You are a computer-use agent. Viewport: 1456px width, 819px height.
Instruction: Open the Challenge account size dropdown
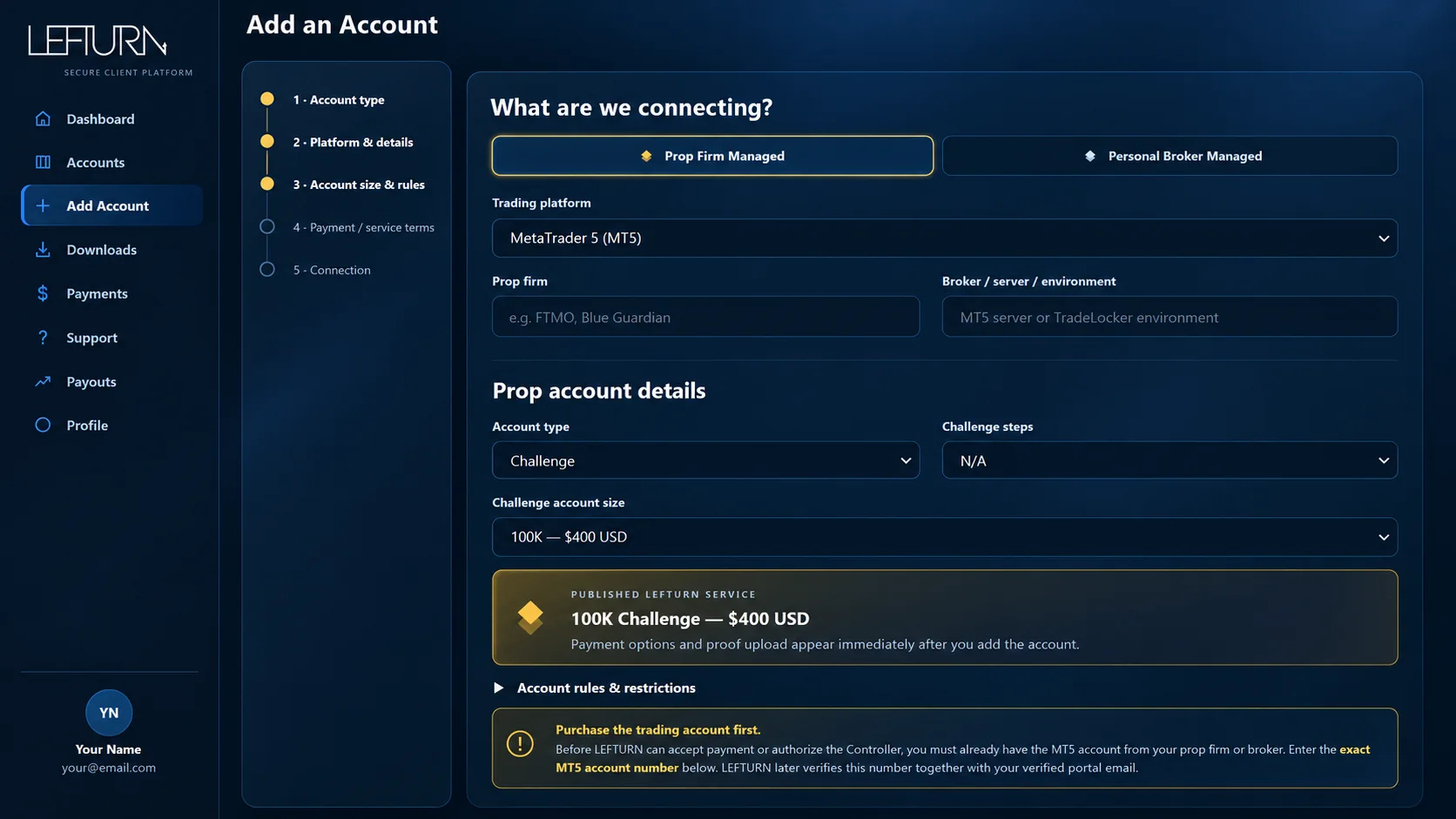(x=945, y=537)
